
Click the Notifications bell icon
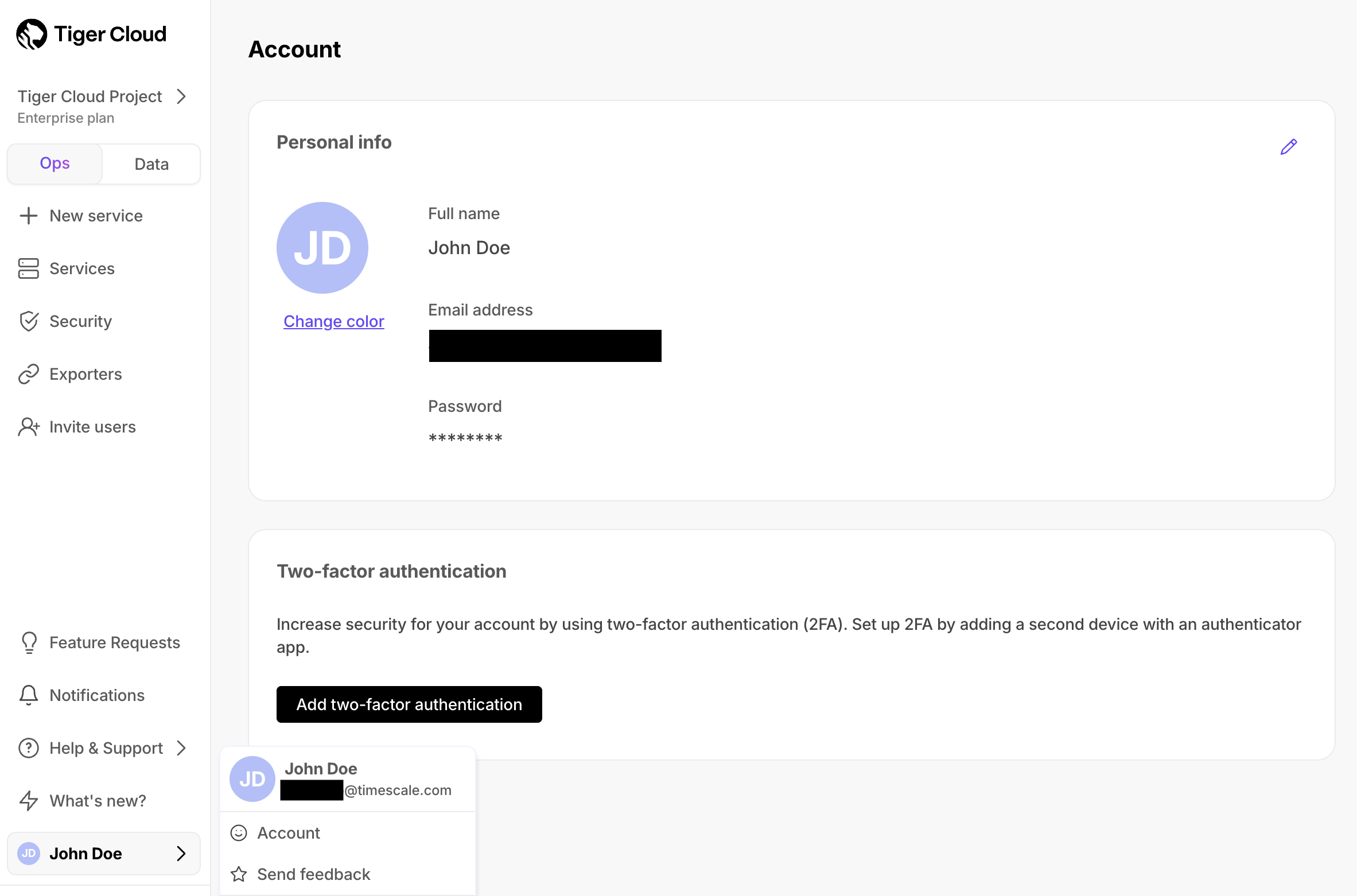tap(28, 695)
